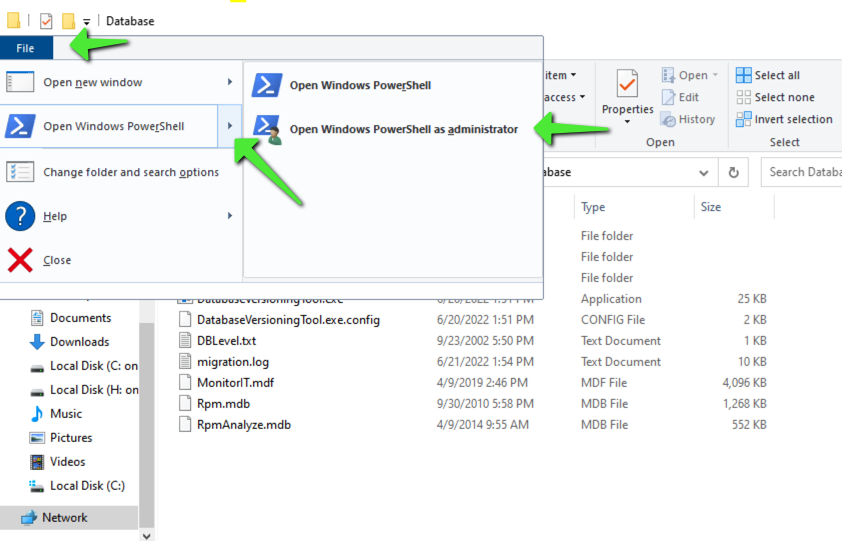
Task: Click the PowerShell administrator icon
Action: pyautogui.click(x=267, y=129)
